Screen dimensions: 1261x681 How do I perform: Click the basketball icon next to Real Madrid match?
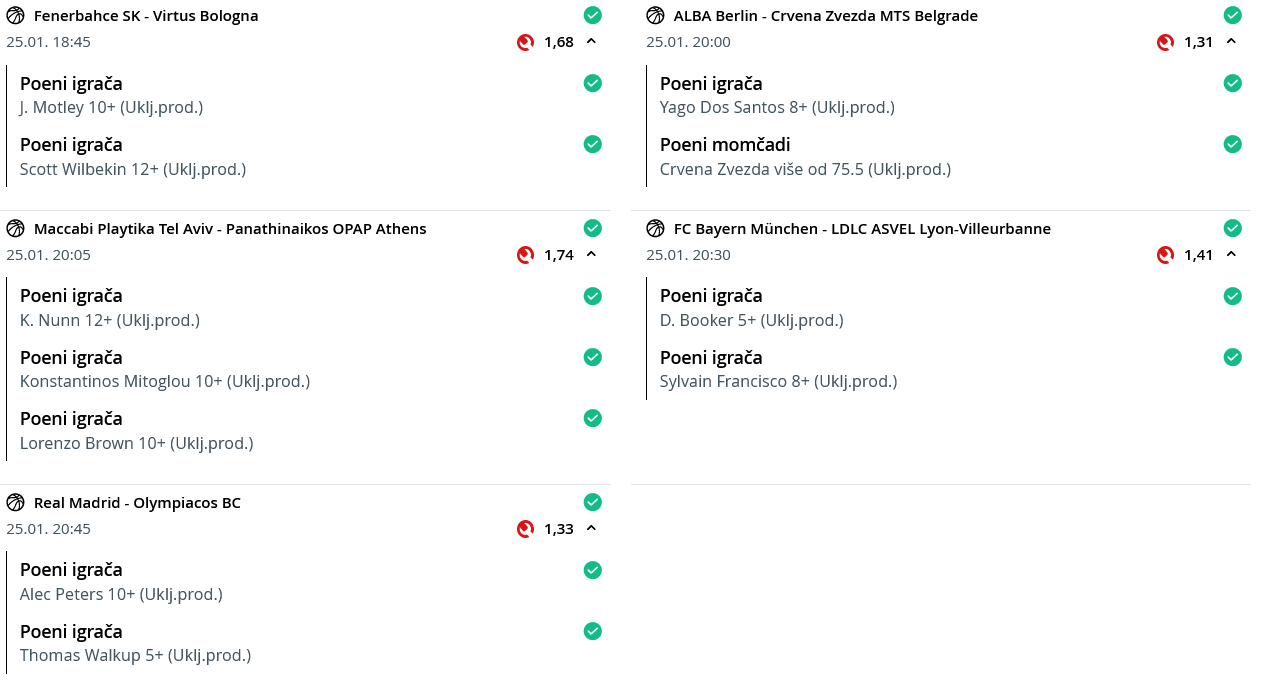pyautogui.click(x=15, y=503)
